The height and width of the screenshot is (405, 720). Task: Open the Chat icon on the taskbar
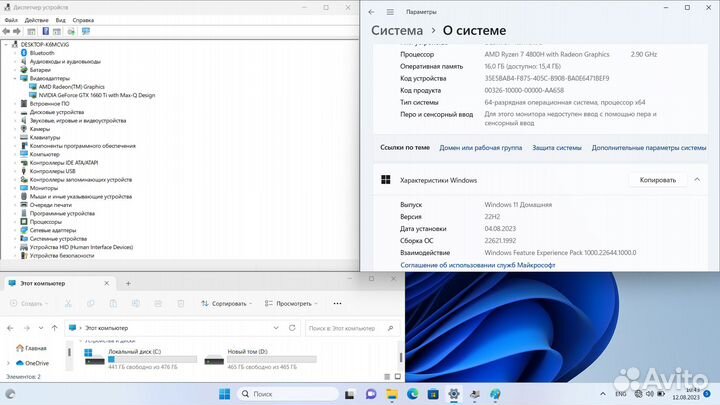pyautogui.click(x=371, y=394)
